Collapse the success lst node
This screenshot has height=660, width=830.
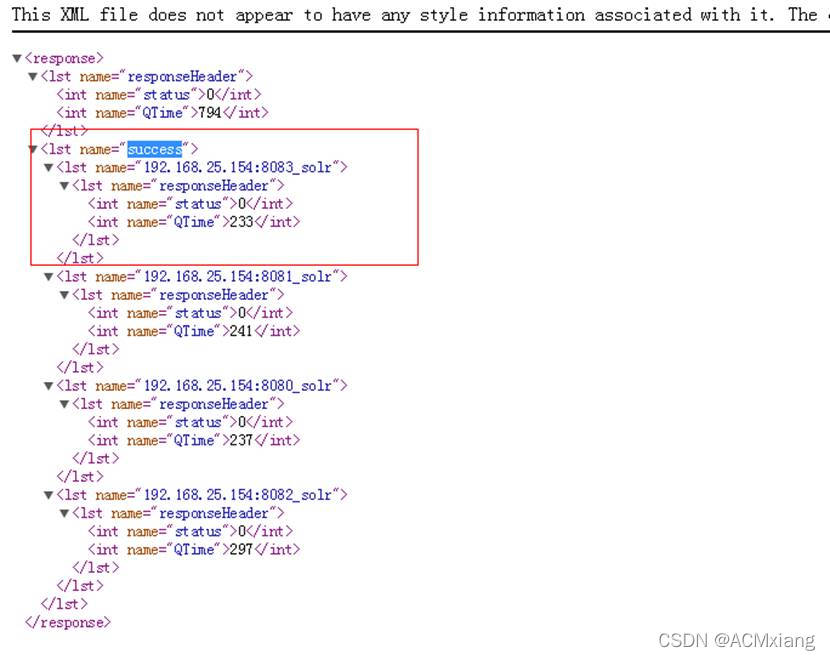click(x=33, y=149)
